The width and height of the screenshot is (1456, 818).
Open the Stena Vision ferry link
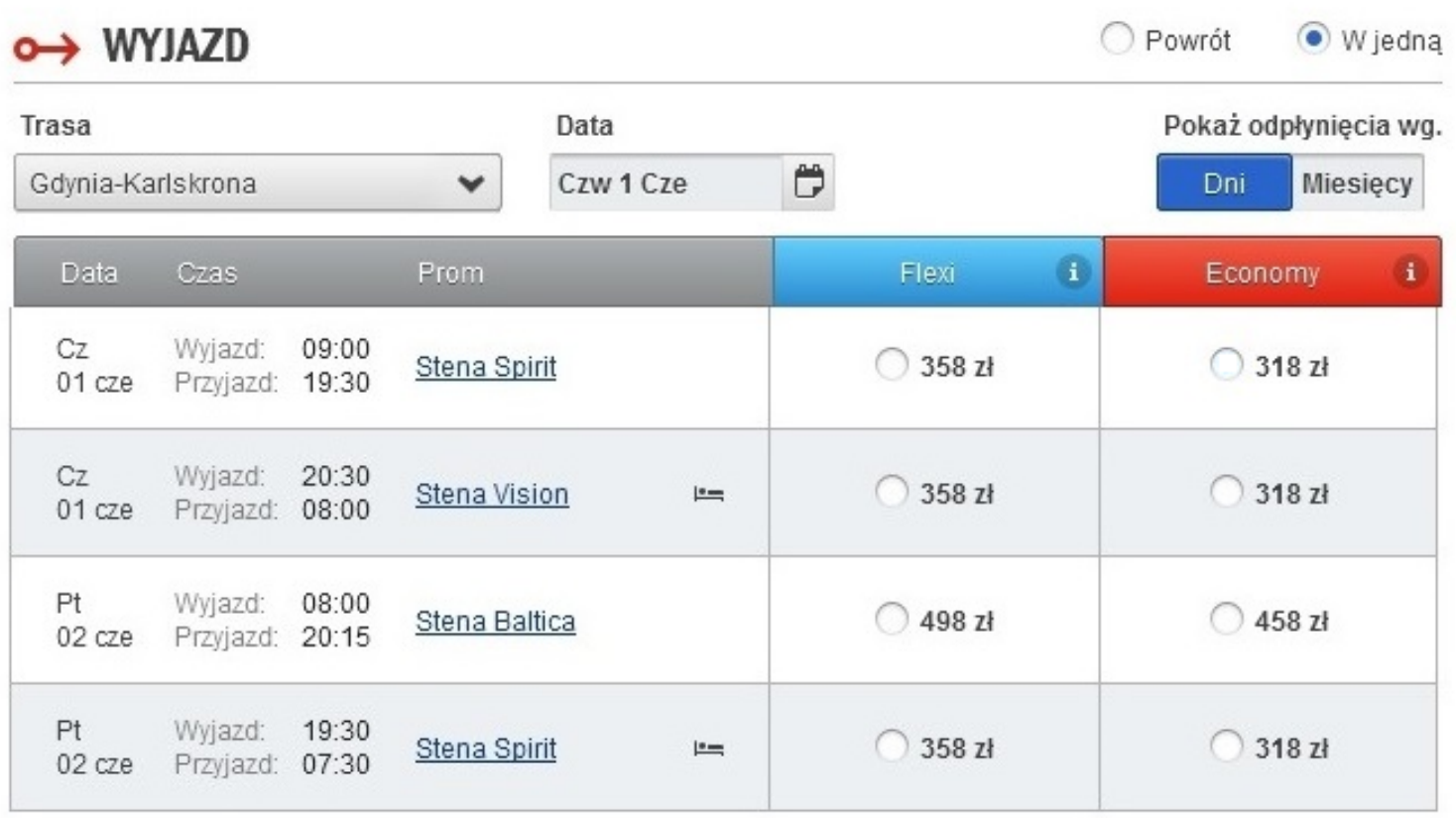492,494
